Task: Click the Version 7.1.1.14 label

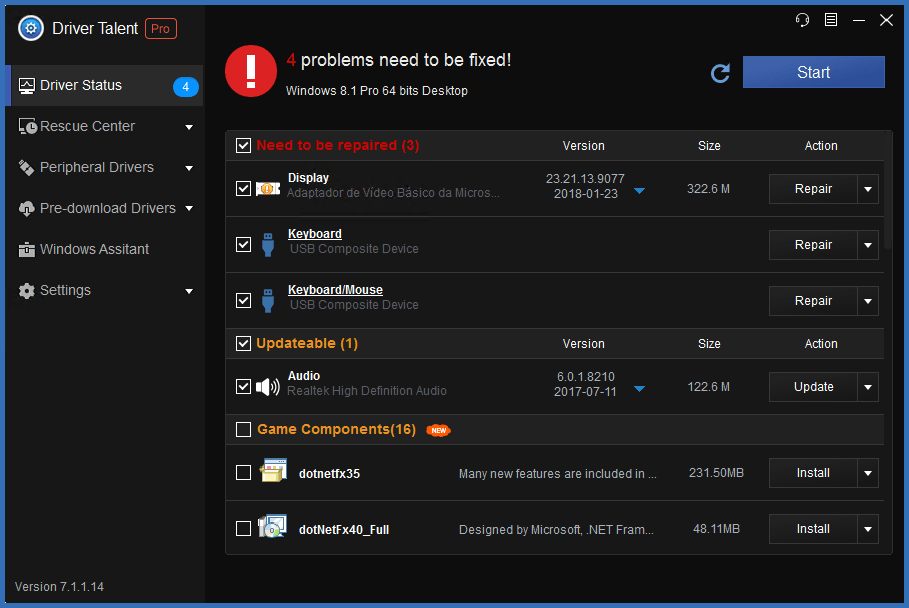Action: (59, 587)
